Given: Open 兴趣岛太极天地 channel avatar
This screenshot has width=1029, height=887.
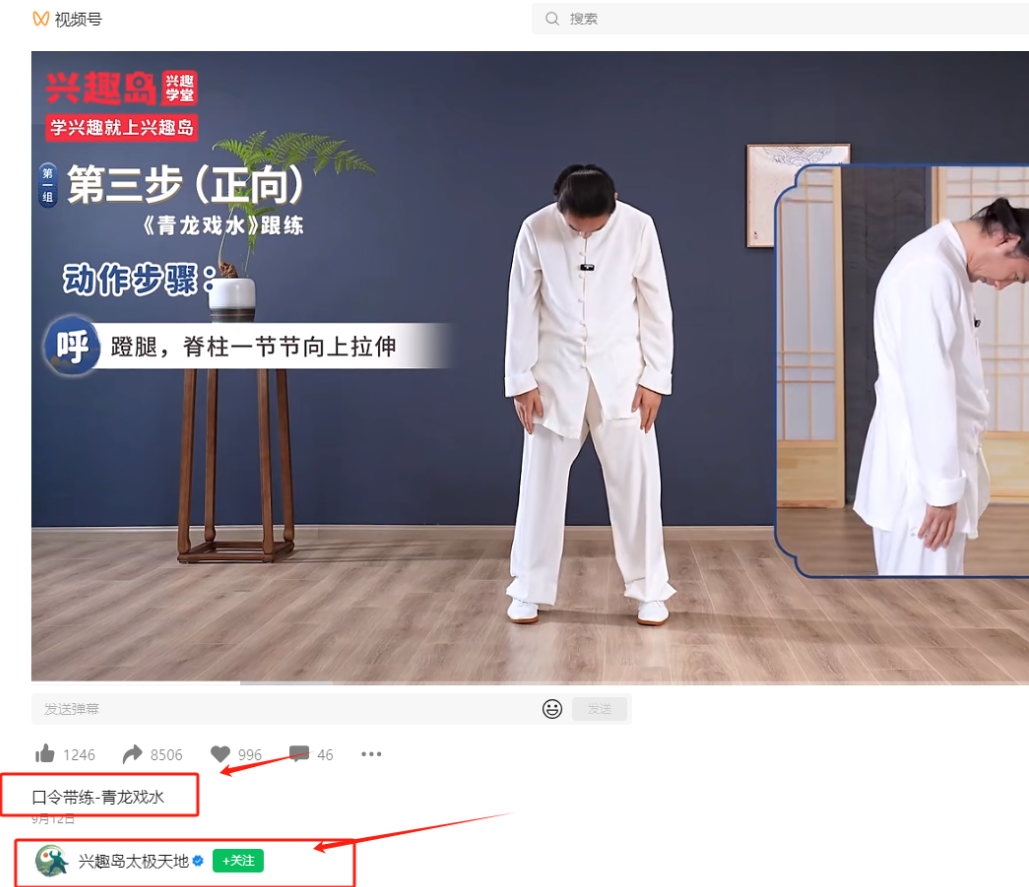Looking at the screenshot, I should [51, 861].
